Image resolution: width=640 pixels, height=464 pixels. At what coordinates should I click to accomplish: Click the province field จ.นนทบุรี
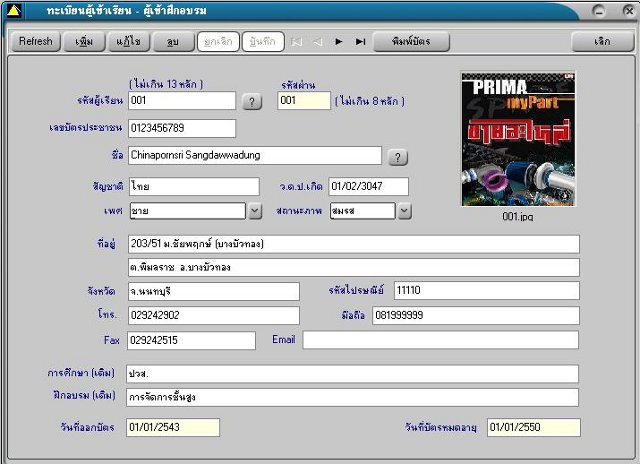coord(214,291)
